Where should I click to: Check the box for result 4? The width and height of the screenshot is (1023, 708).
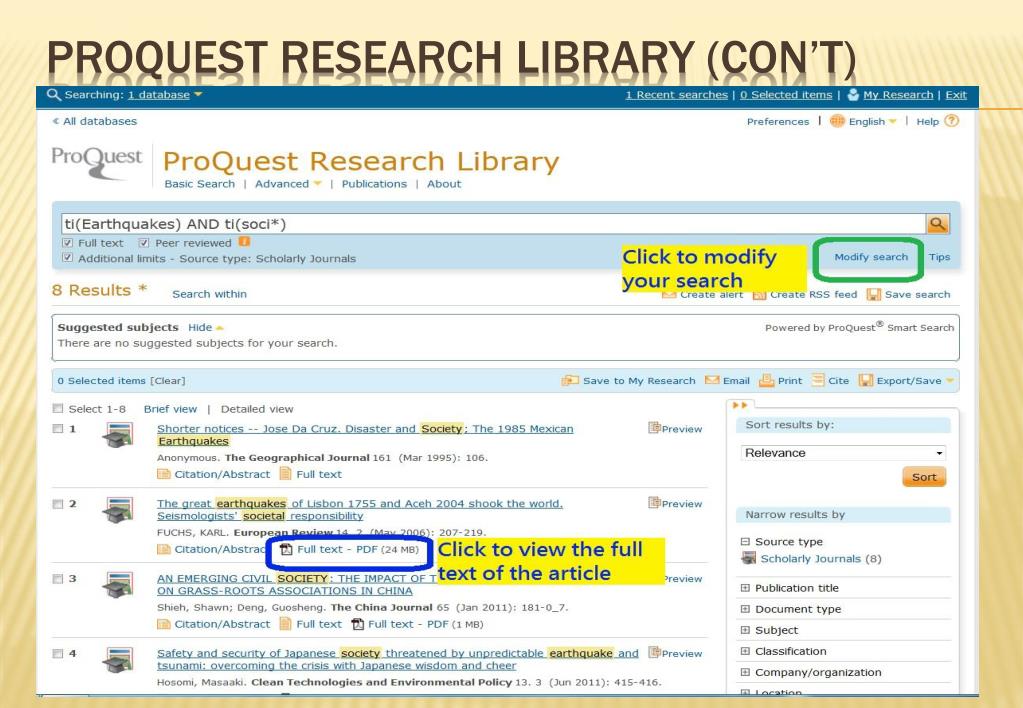point(58,653)
